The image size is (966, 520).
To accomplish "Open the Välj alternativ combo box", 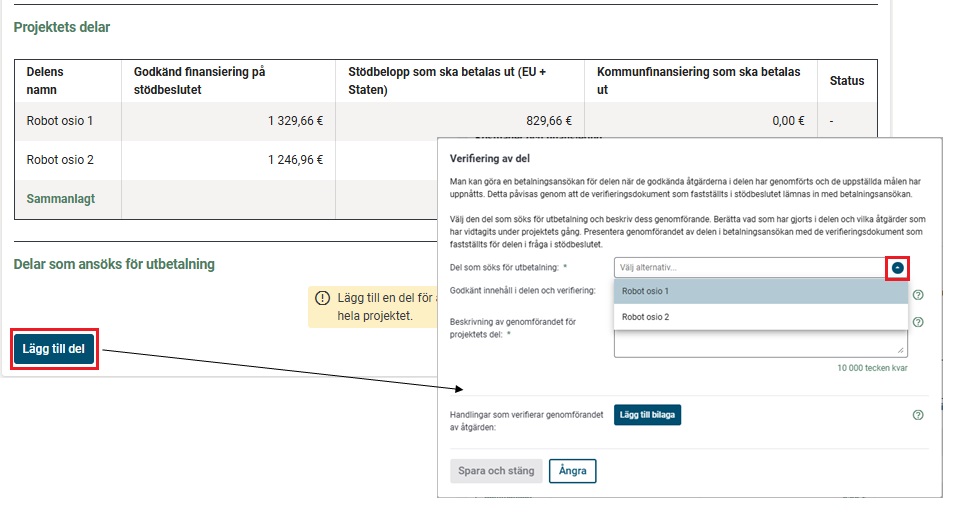I will 748,268.
